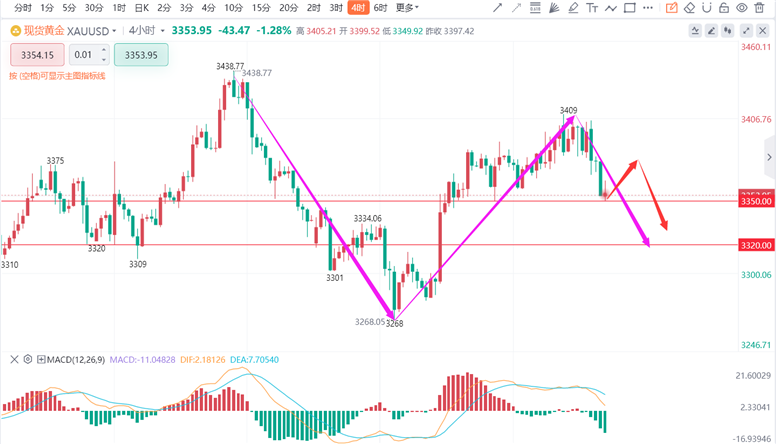Toggle the orange drawing edit mode

[671, 8]
